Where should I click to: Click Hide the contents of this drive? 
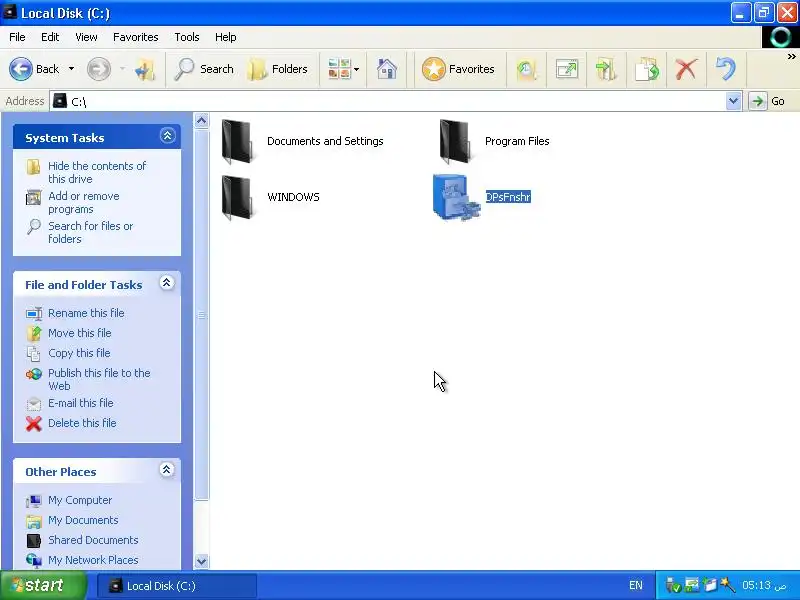[97, 172]
